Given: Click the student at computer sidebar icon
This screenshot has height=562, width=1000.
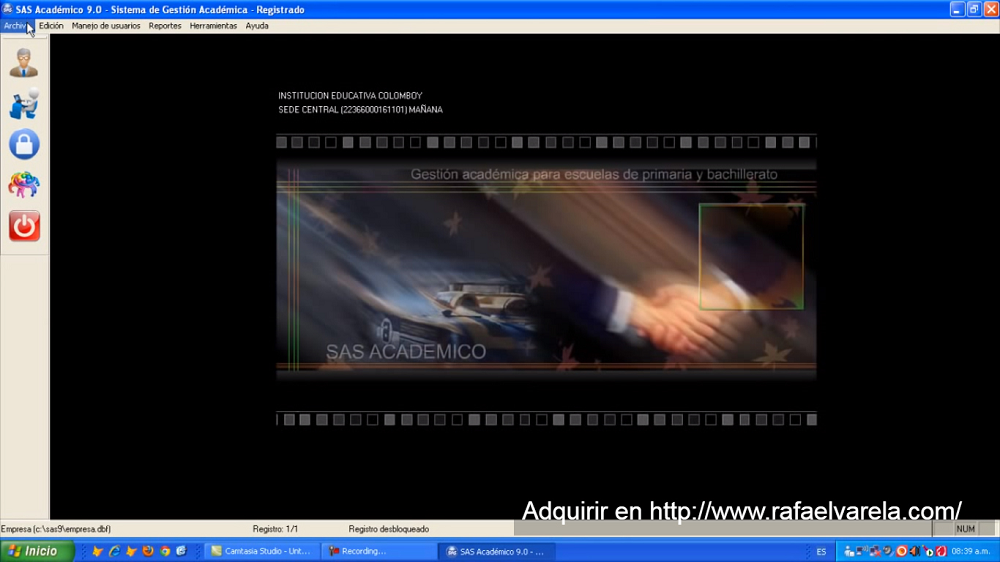Looking at the screenshot, I should [24, 104].
